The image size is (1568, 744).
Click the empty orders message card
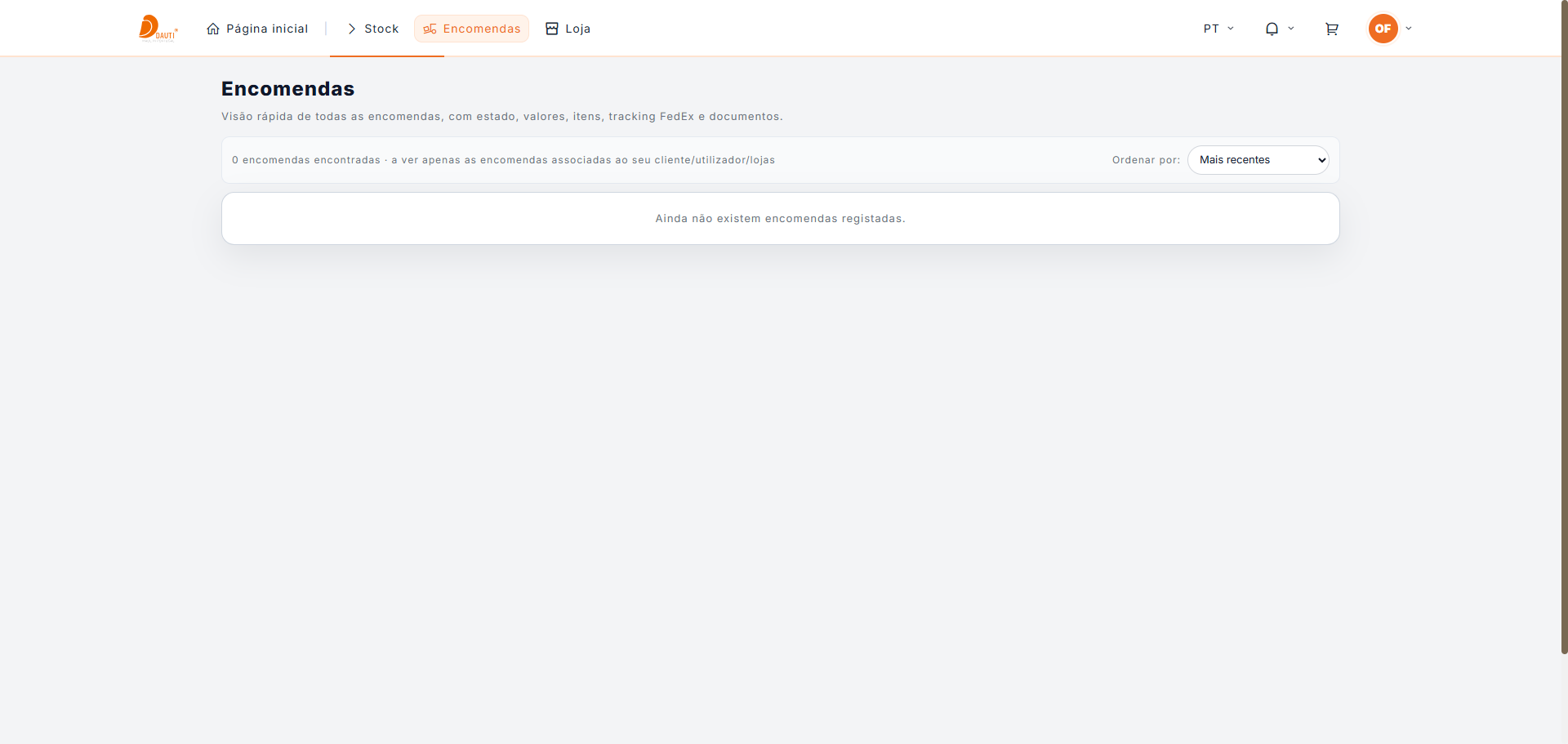click(x=780, y=219)
